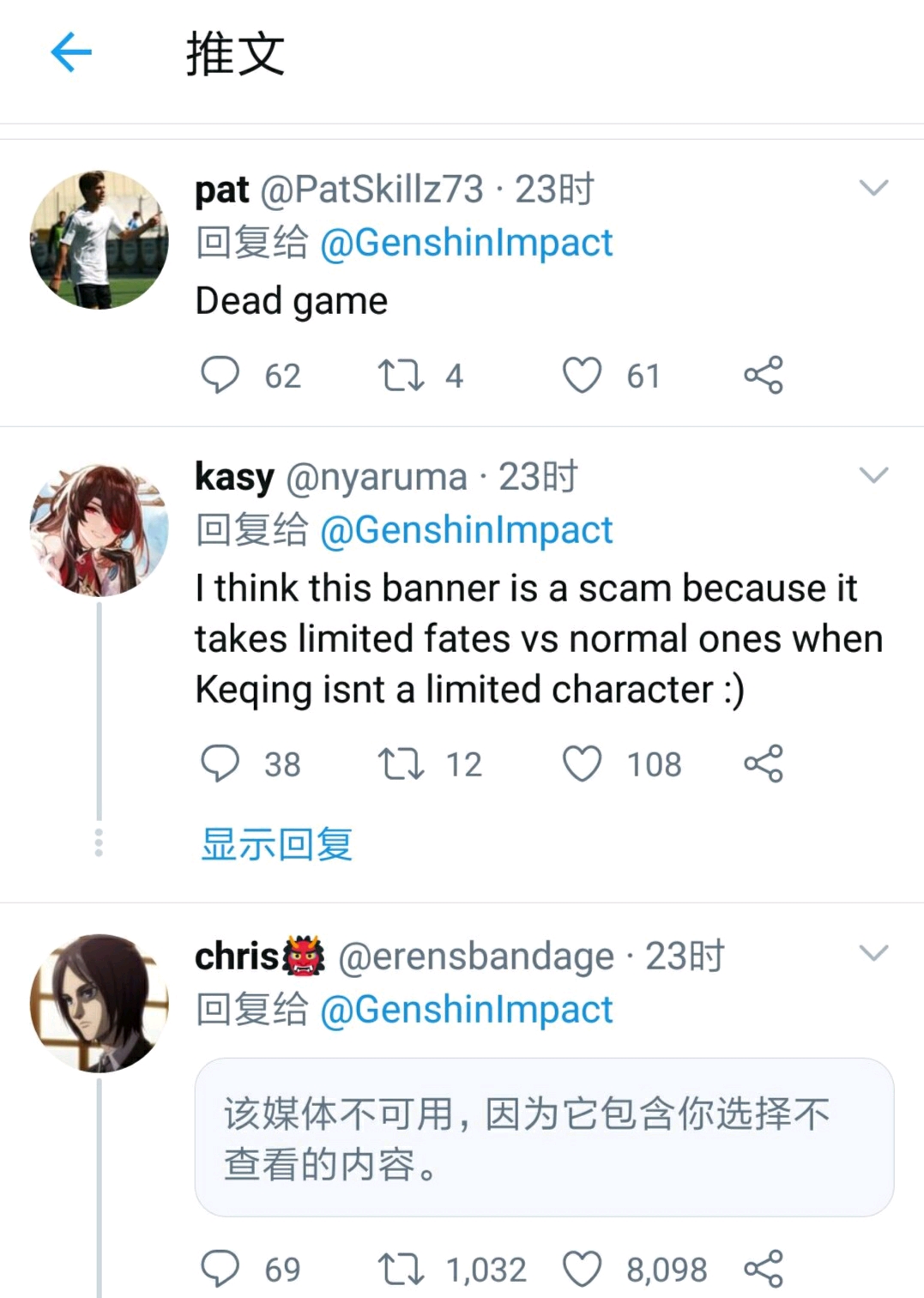The width and height of the screenshot is (924, 1298).
Task: Like kasy's tweet with 108 likes
Action: coord(582,764)
